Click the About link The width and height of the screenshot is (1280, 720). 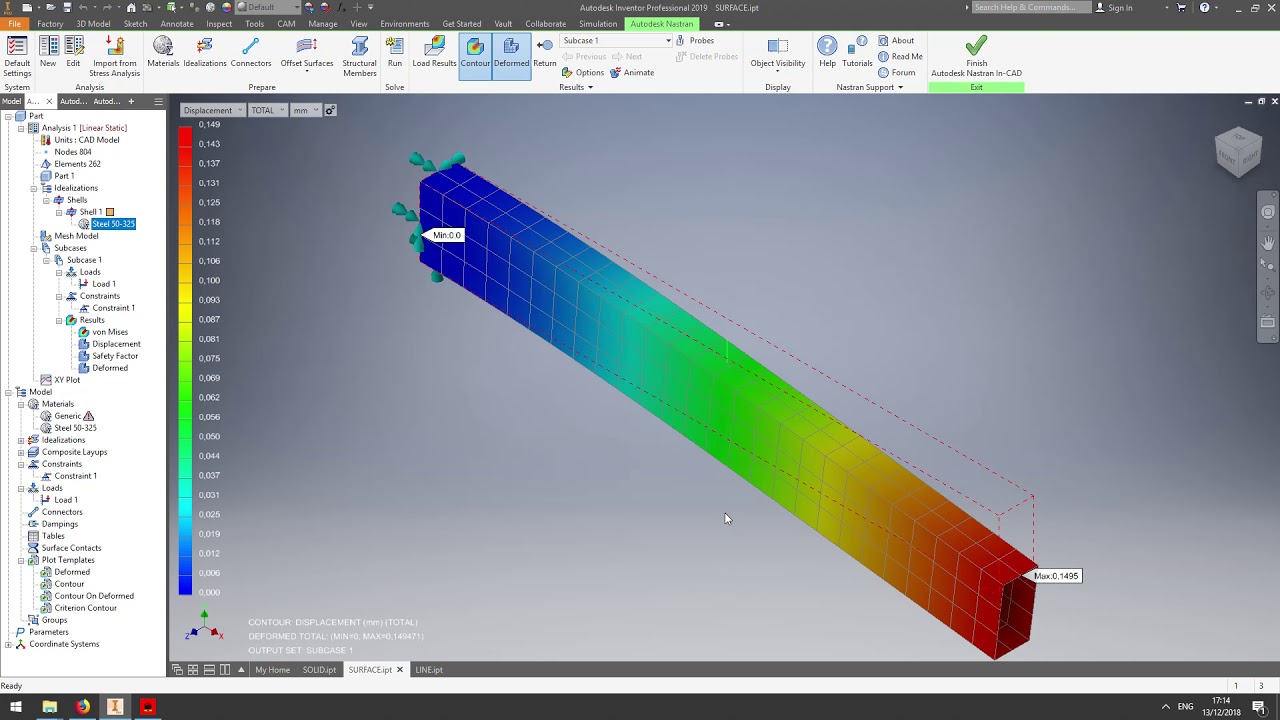(896, 40)
